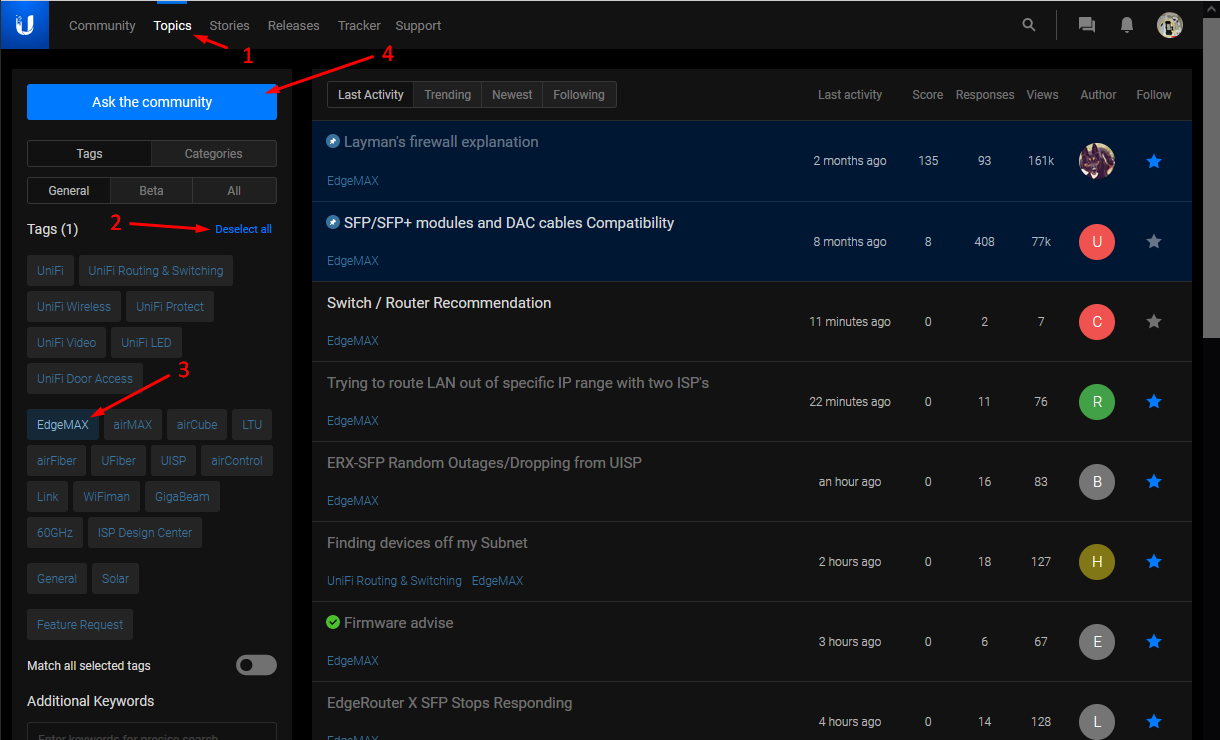Click the Additional Keywords input field
Screen dimensions: 1220x740
(x=152, y=731)
